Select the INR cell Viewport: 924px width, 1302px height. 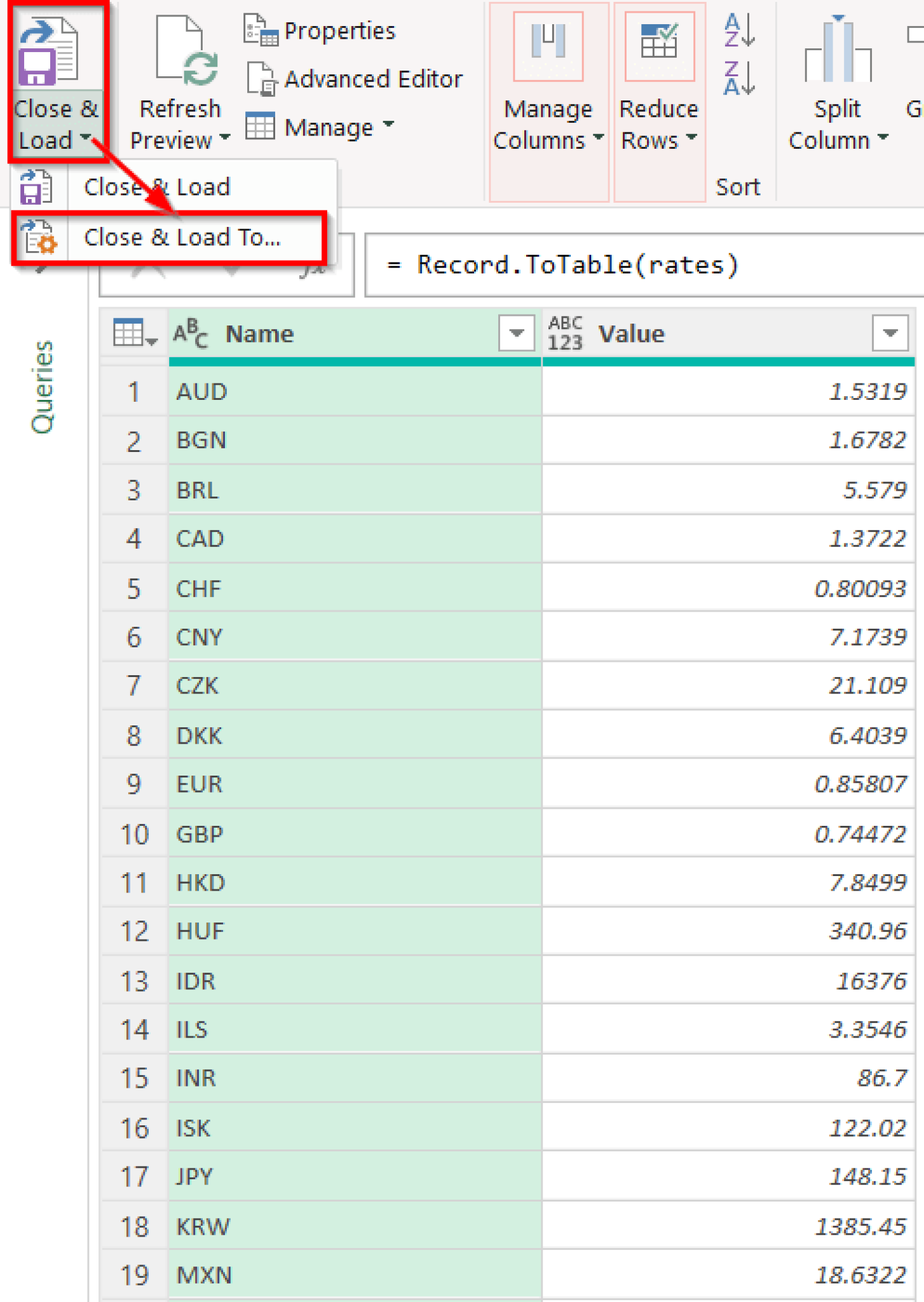pyautogui.click(x=355, y=1078)
